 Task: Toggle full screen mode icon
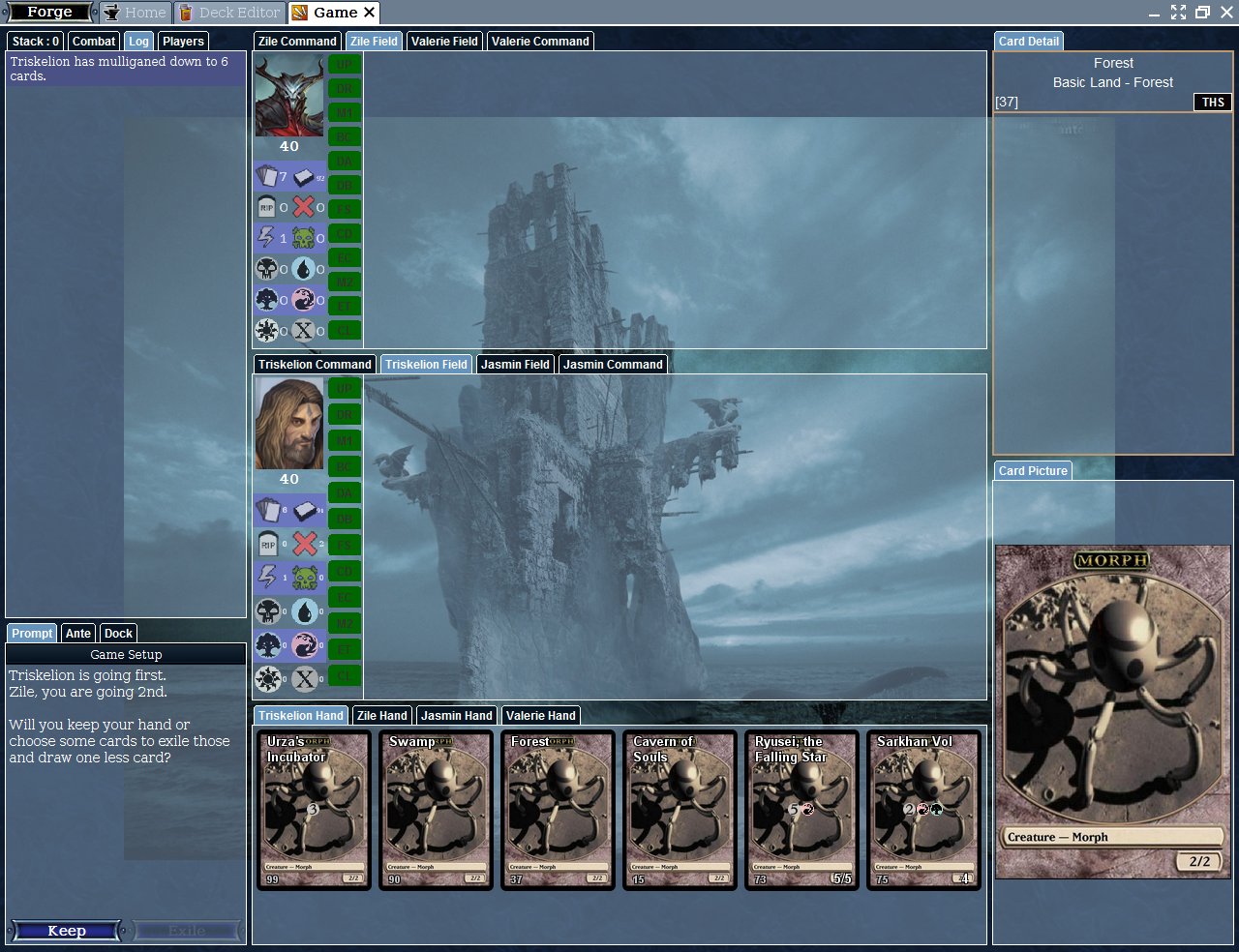click(x=1178, y=13)
